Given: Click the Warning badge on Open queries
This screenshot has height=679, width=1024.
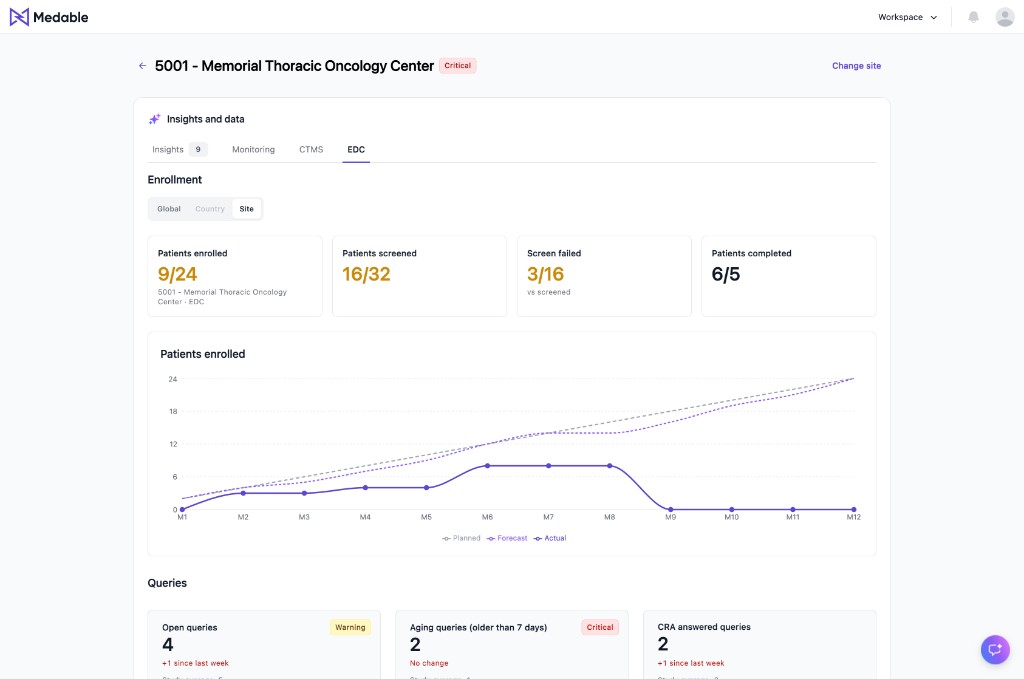Looking at the screenshot, I should 350,627.
